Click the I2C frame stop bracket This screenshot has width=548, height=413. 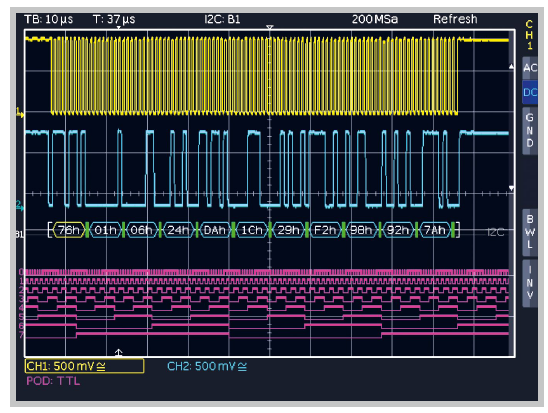coord(457,230)
